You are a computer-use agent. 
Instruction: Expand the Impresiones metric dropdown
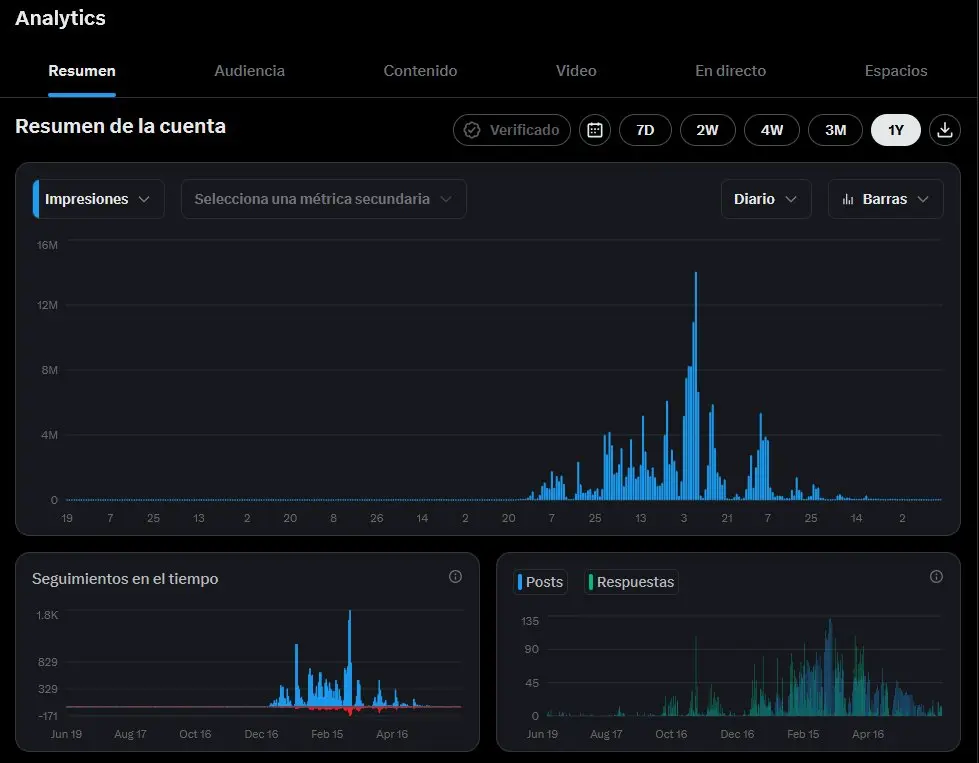[98, 199]
